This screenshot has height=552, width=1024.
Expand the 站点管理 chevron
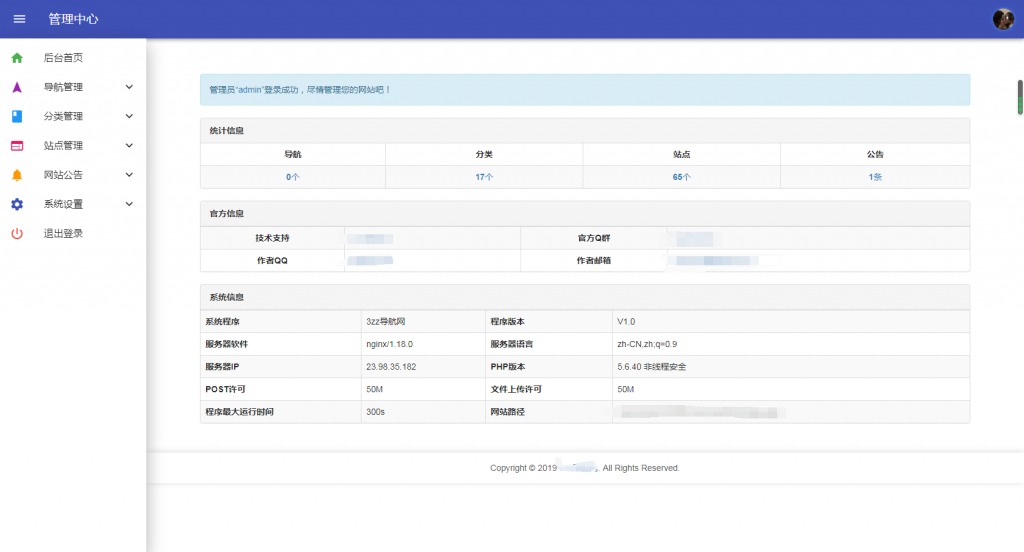[129, 146]
